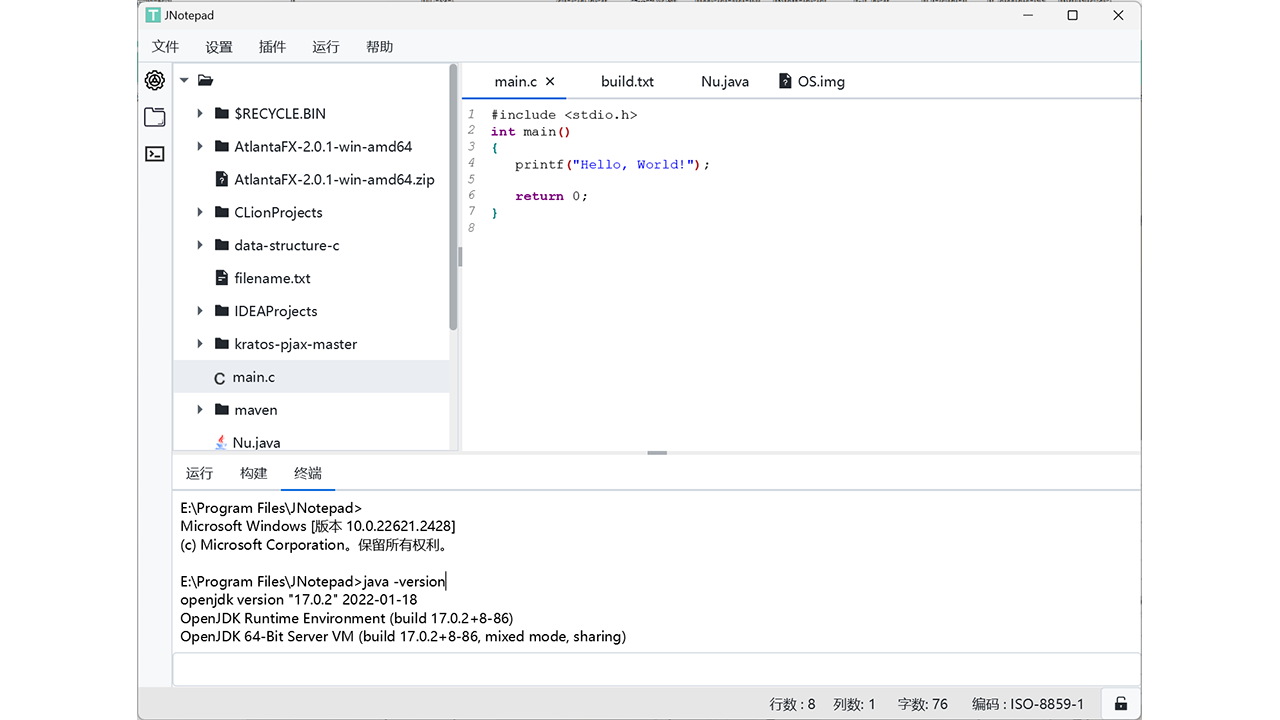Open the 帮助 menu
1280x720 pixels.
pyautogui.click(x=380, y=46)
